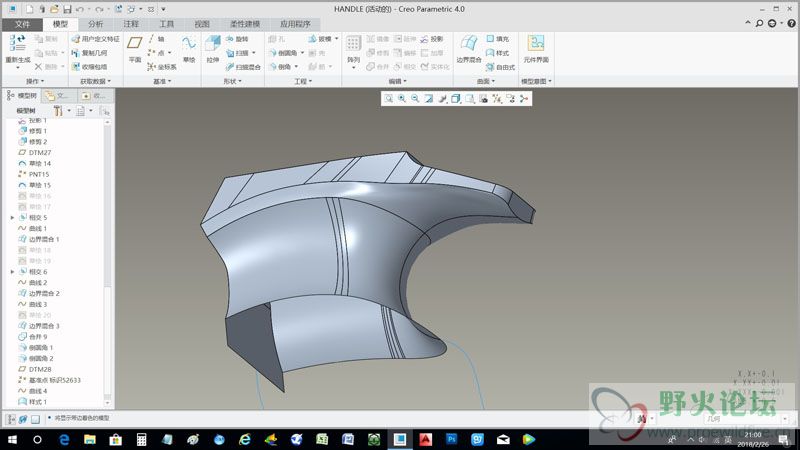Open the 工程 group dropdown
This screenshot has height=450, width=800.
tap(303, 81)
